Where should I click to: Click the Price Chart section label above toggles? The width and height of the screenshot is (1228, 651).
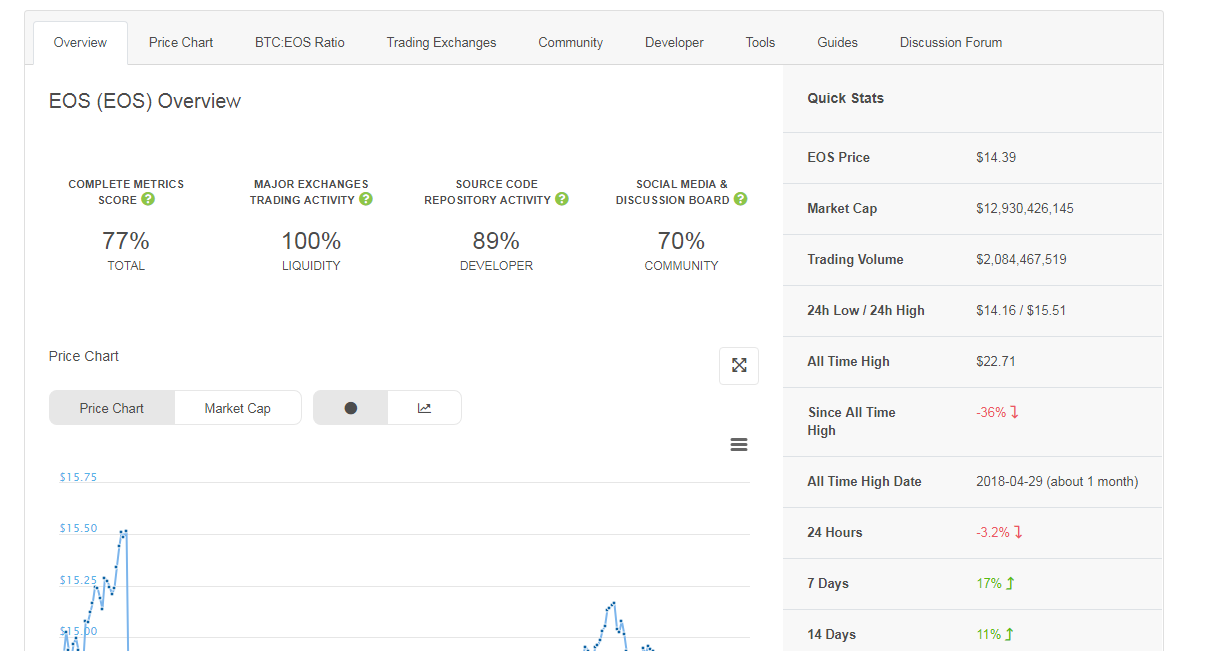pos(84,356)
